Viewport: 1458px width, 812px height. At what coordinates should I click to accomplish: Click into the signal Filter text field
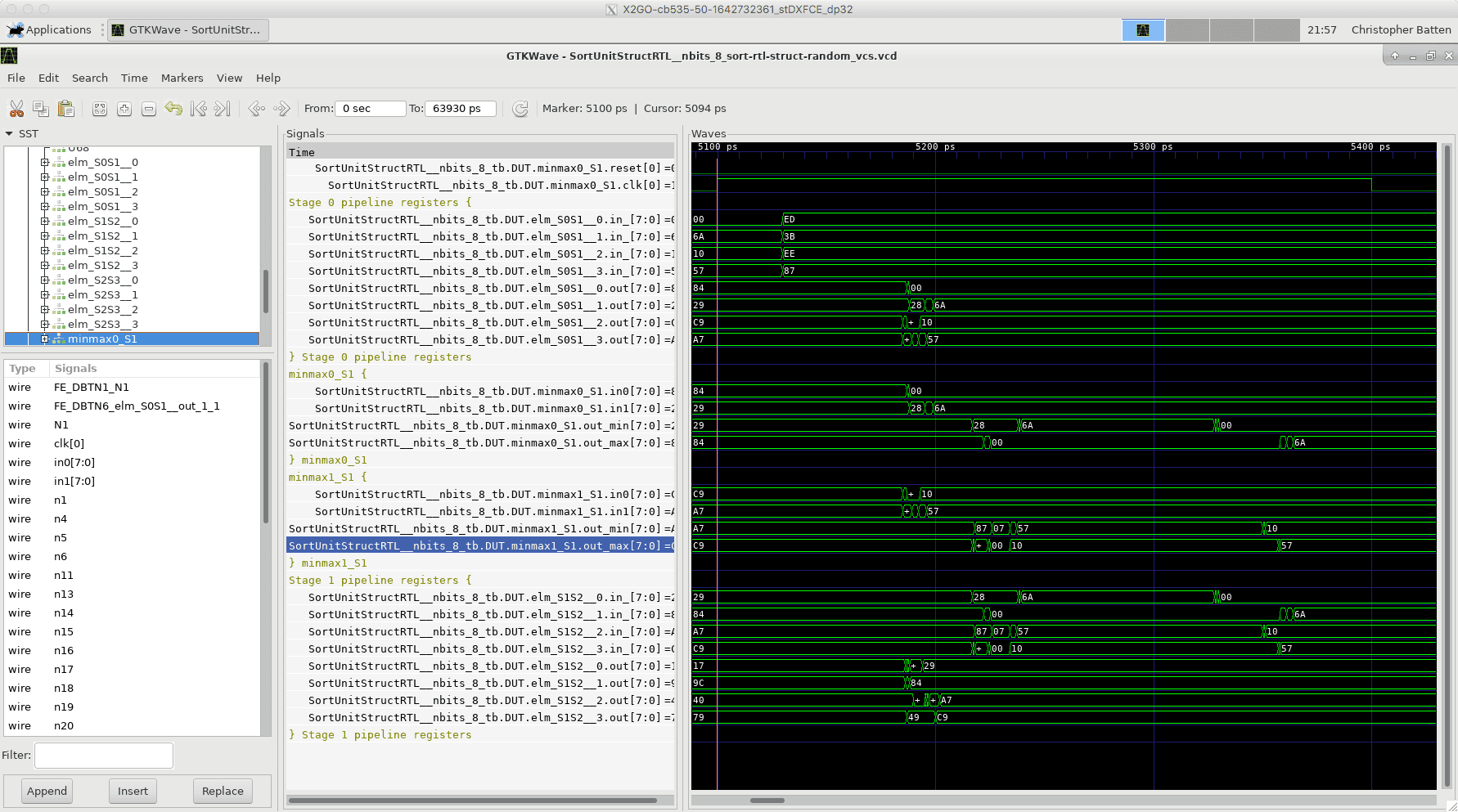pyautogui.click(x=104, y=756)
